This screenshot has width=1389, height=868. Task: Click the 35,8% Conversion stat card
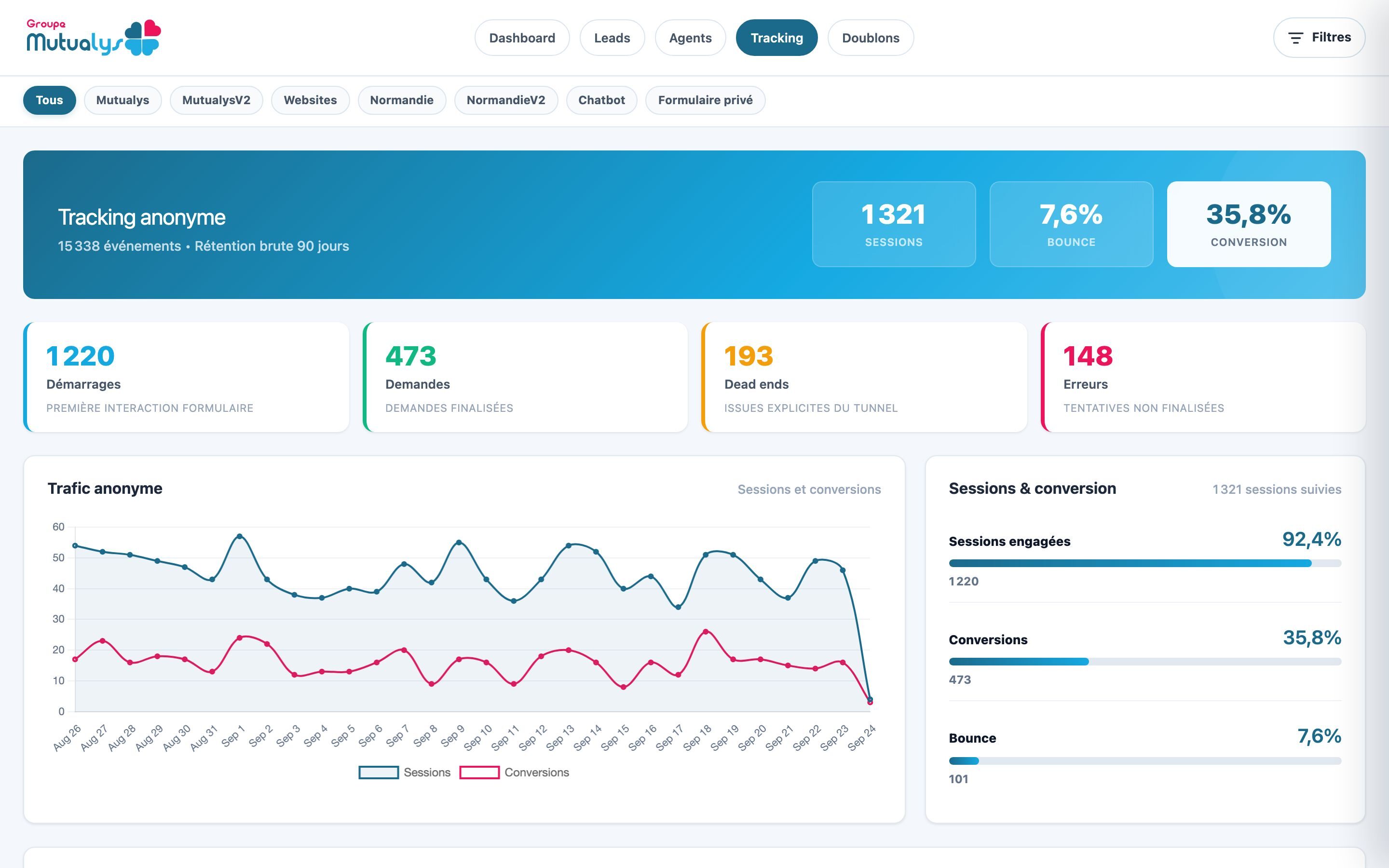coord(1248,224)
